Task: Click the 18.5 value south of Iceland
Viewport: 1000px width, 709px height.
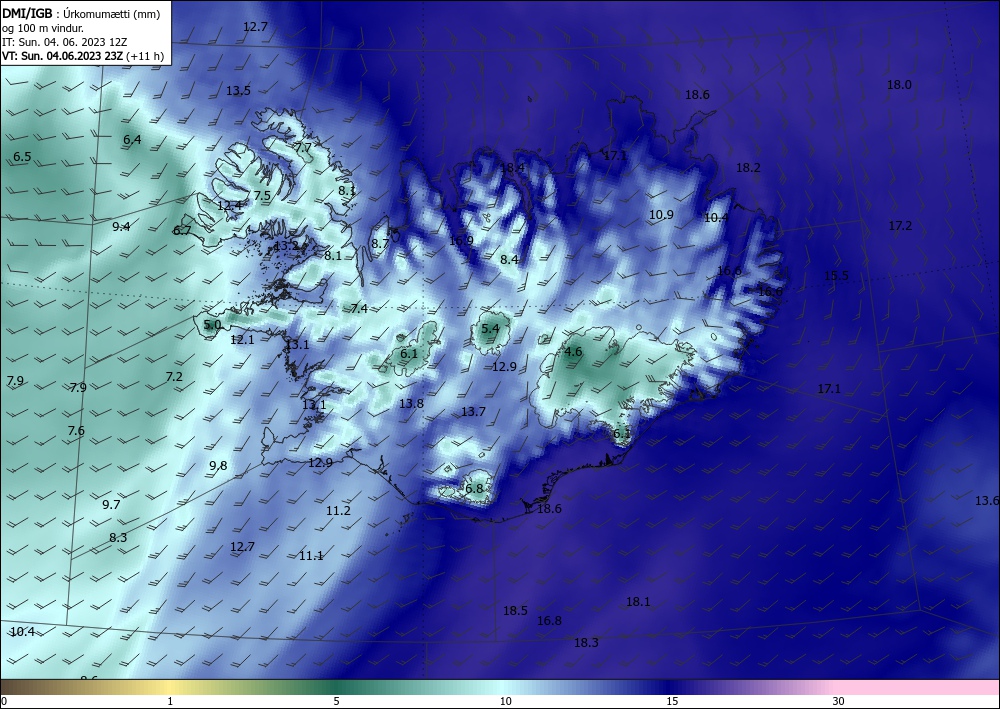Action: tap(515, 611)
